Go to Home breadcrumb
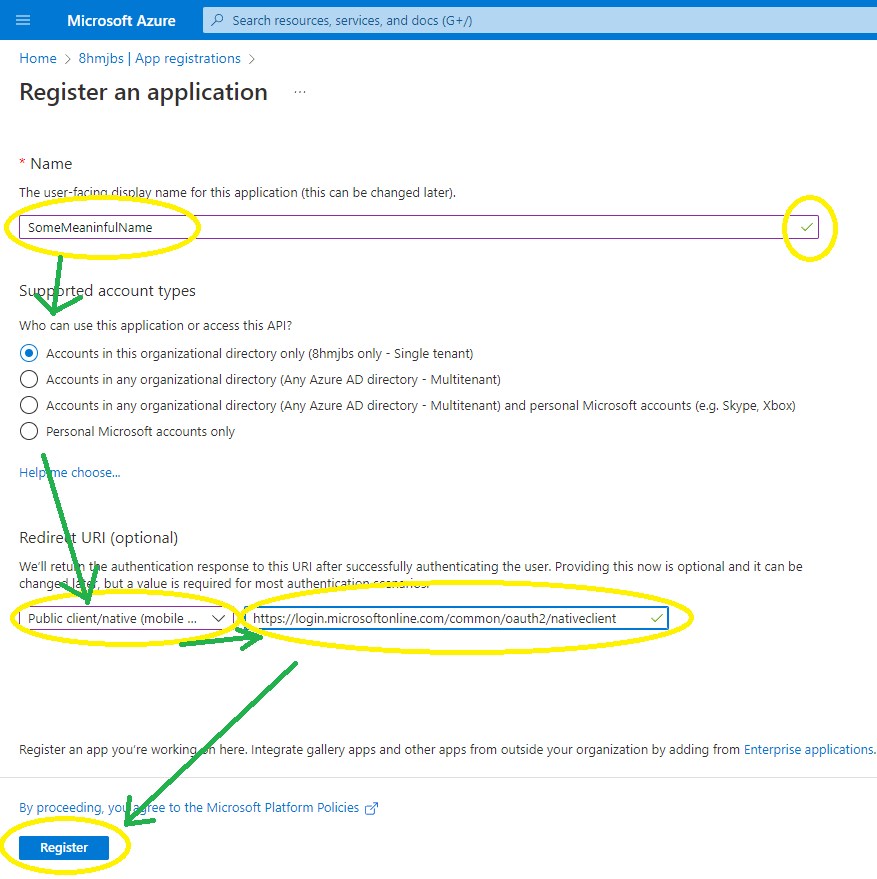The image size is (877, 879). pyautogui.click(x=38, y=58)
